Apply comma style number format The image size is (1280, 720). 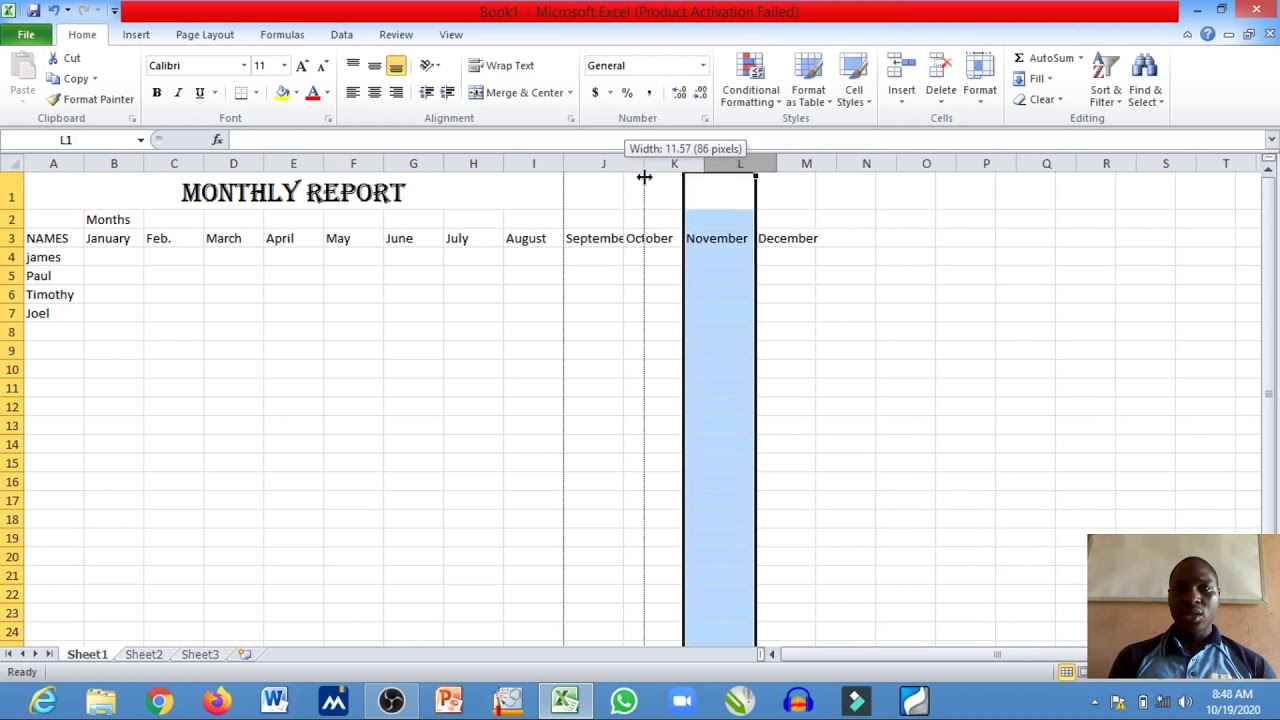[x=649, y=93]
